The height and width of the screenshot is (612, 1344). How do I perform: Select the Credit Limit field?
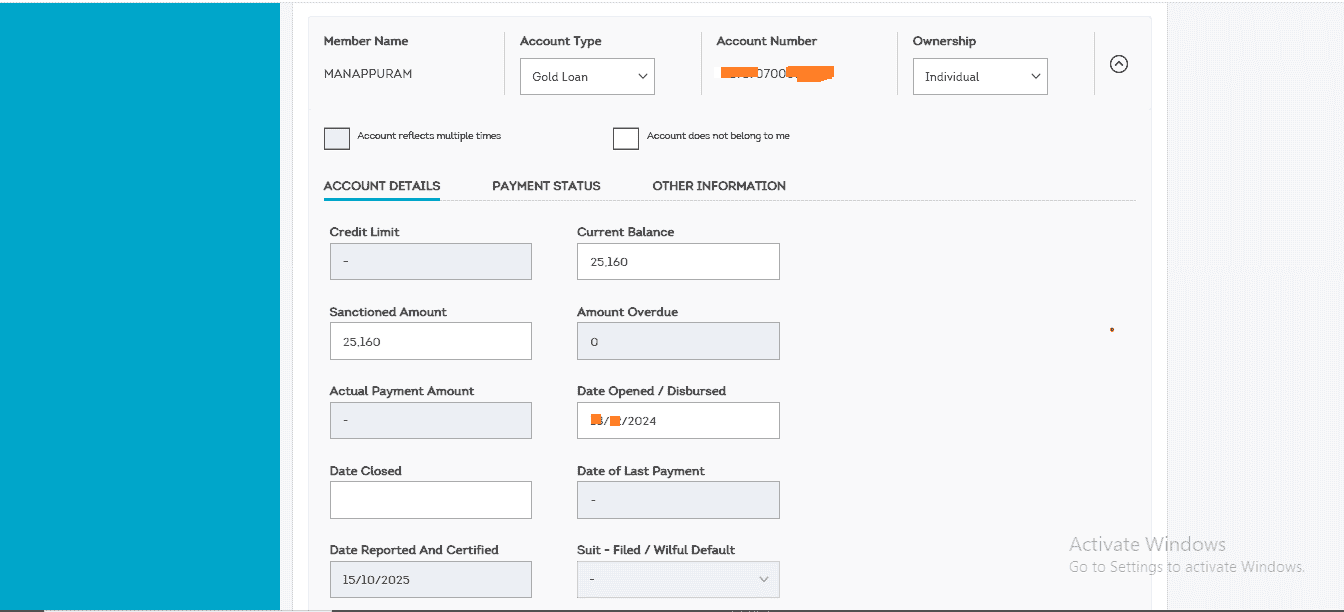[430, 261]
